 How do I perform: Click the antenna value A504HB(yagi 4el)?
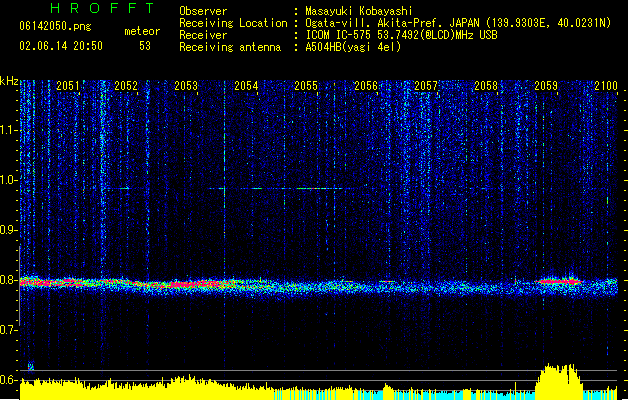click(x=353, y=47)
